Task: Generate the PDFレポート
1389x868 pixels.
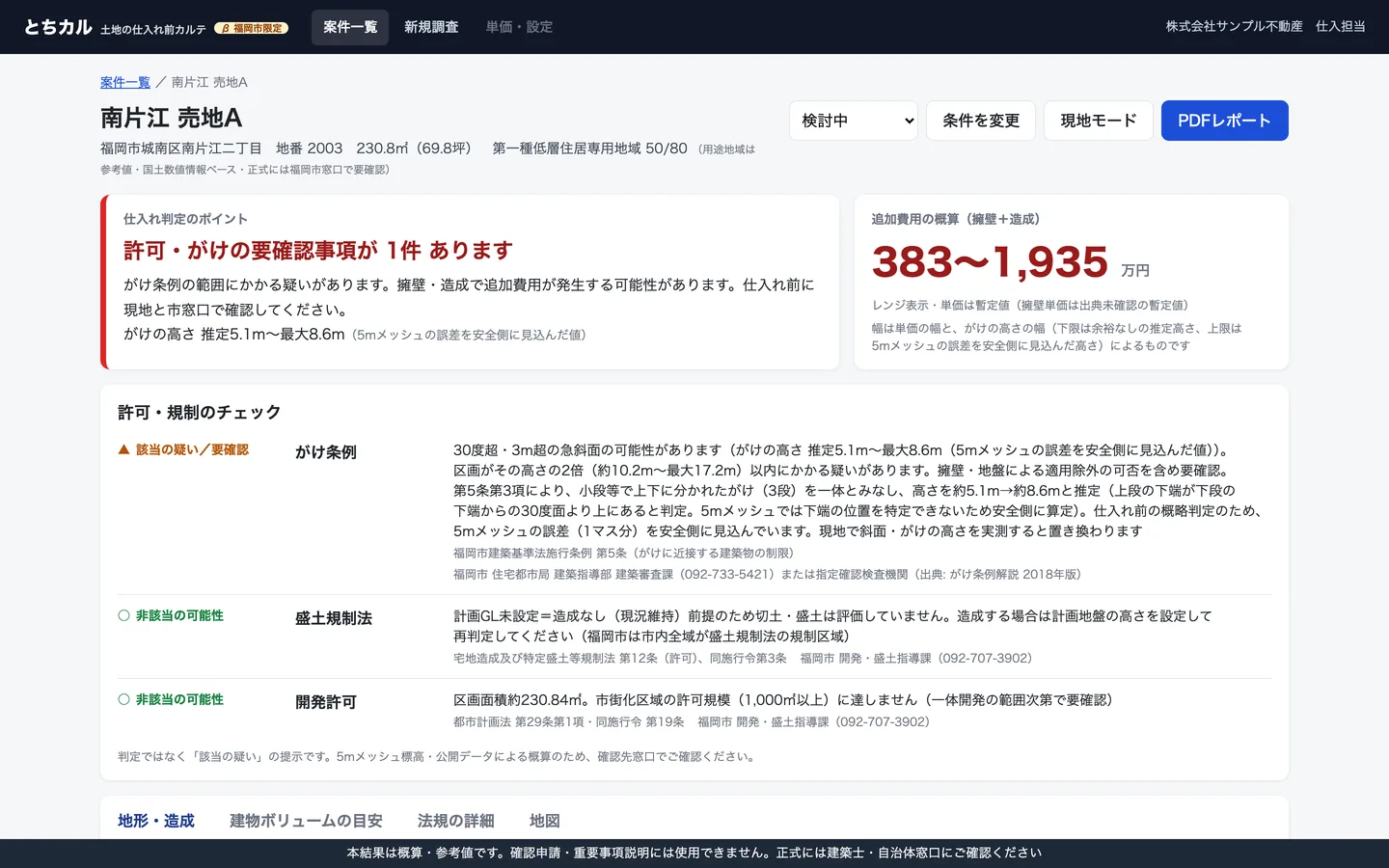Action: tap(1225, 121)
